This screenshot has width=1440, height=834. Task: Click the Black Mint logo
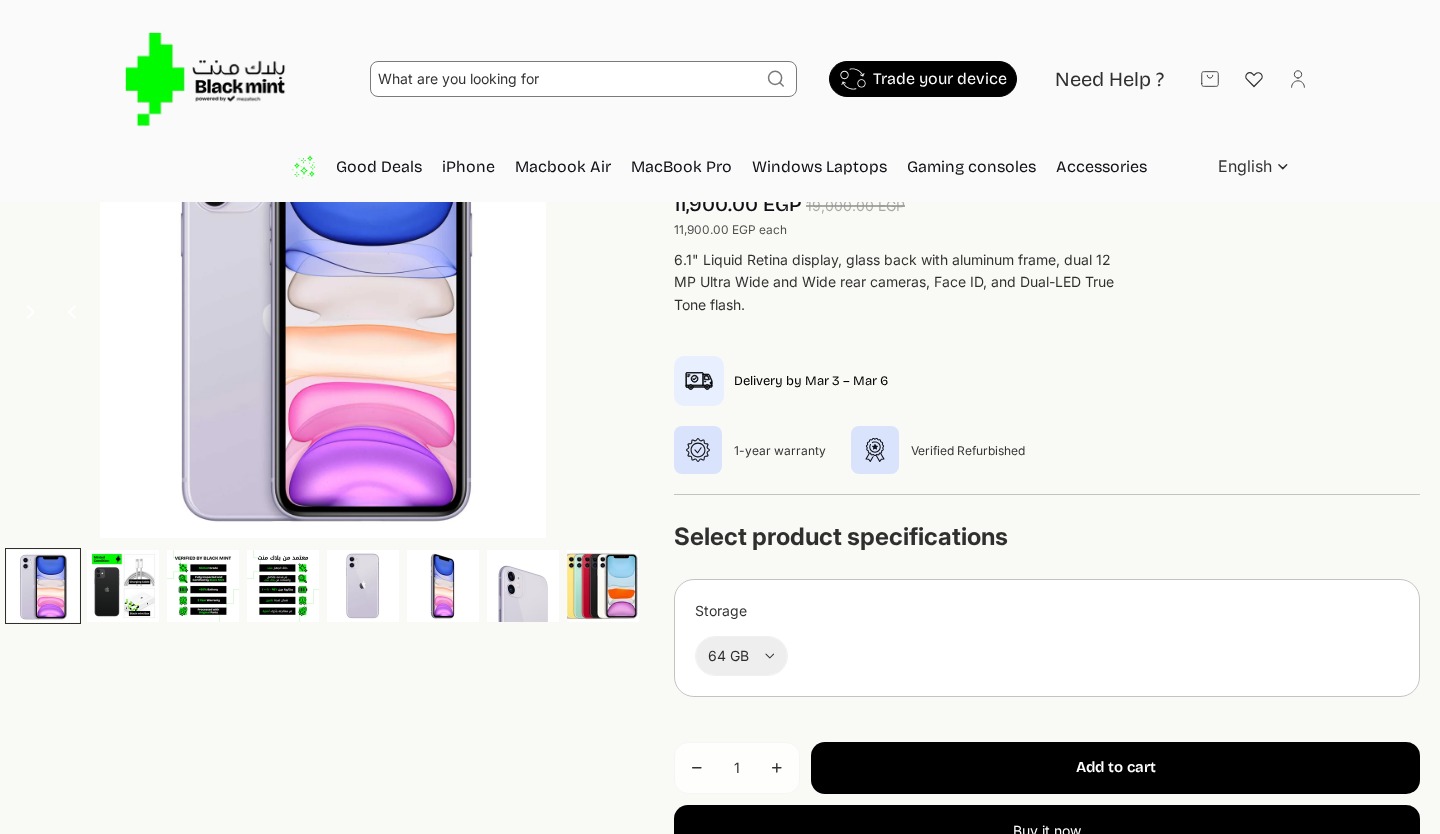click(205, 79)
